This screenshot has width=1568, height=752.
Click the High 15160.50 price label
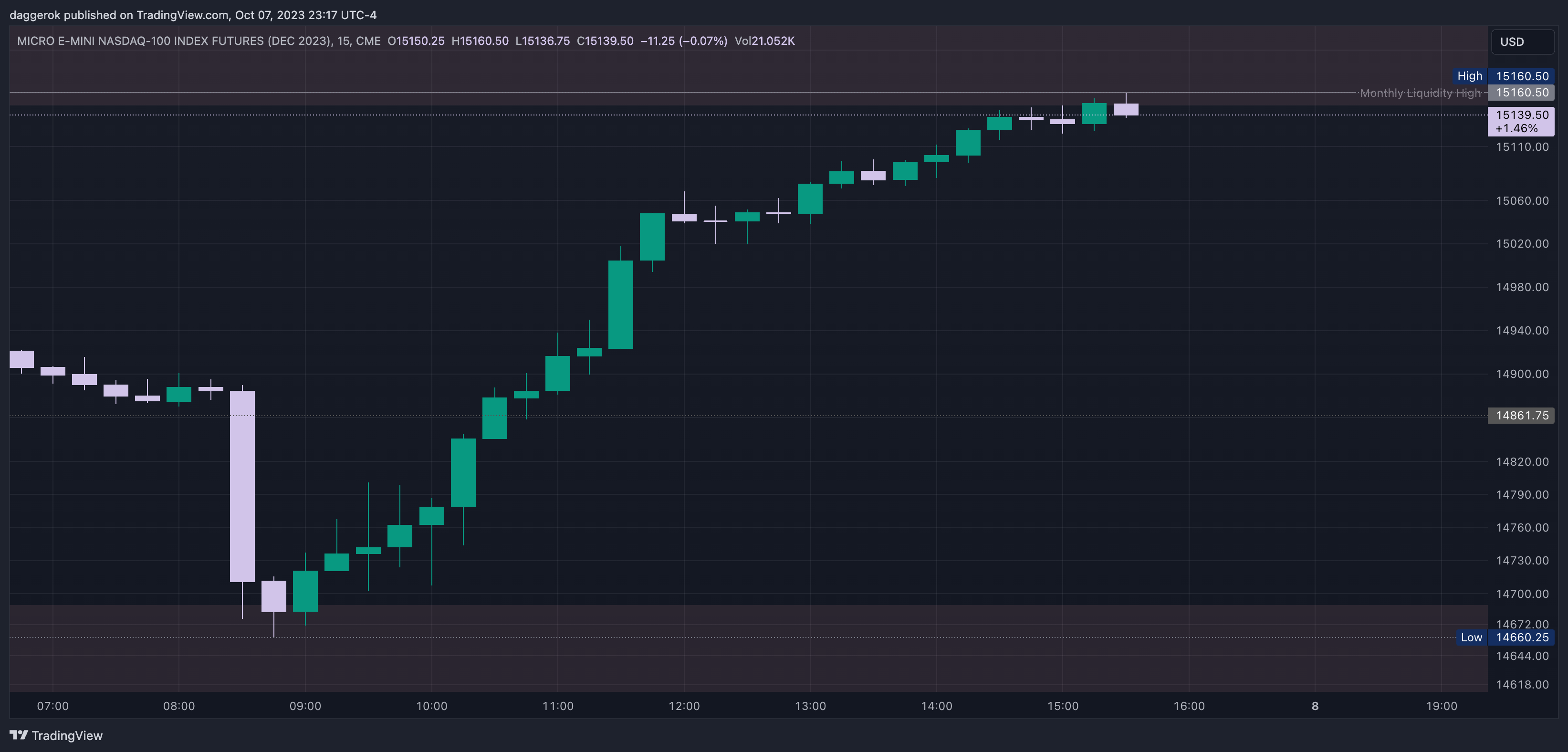point(1503,76)
